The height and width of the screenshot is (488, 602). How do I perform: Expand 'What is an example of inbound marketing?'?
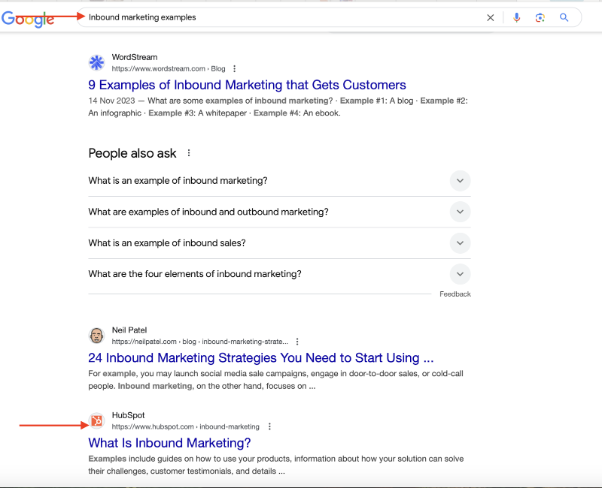click(x=279, y=180)
